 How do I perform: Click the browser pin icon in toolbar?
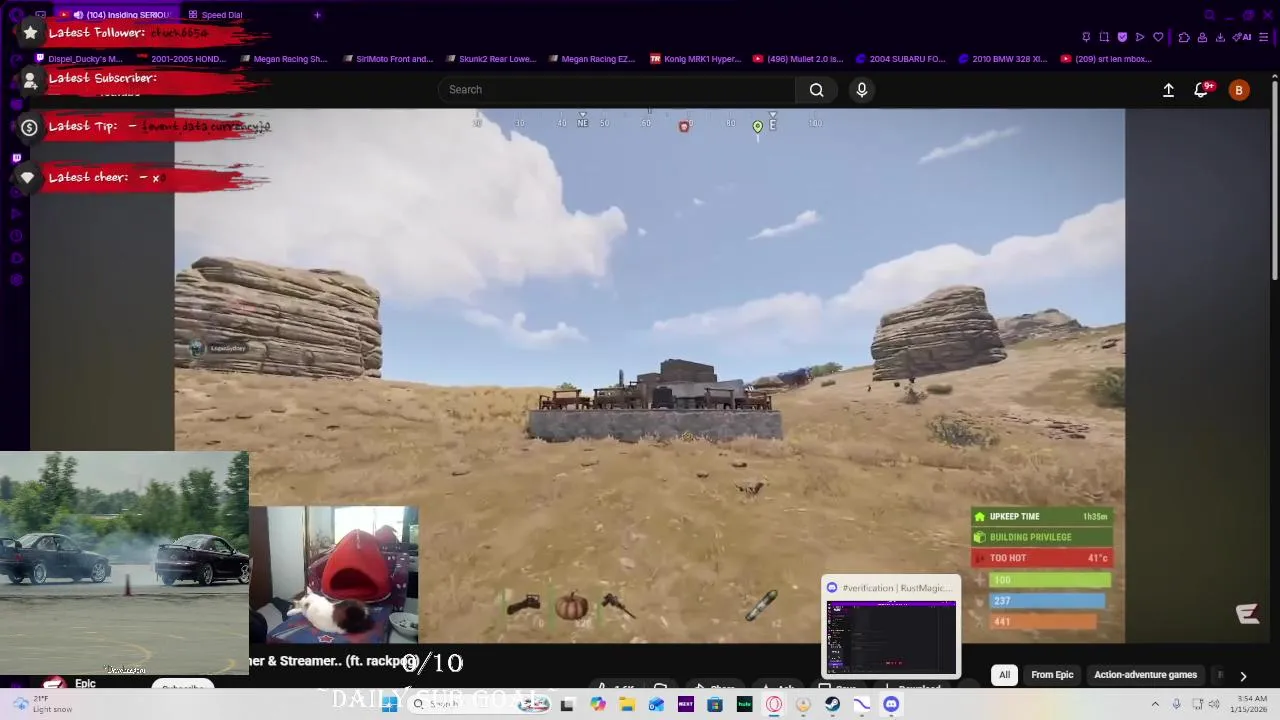(1086, 37)
